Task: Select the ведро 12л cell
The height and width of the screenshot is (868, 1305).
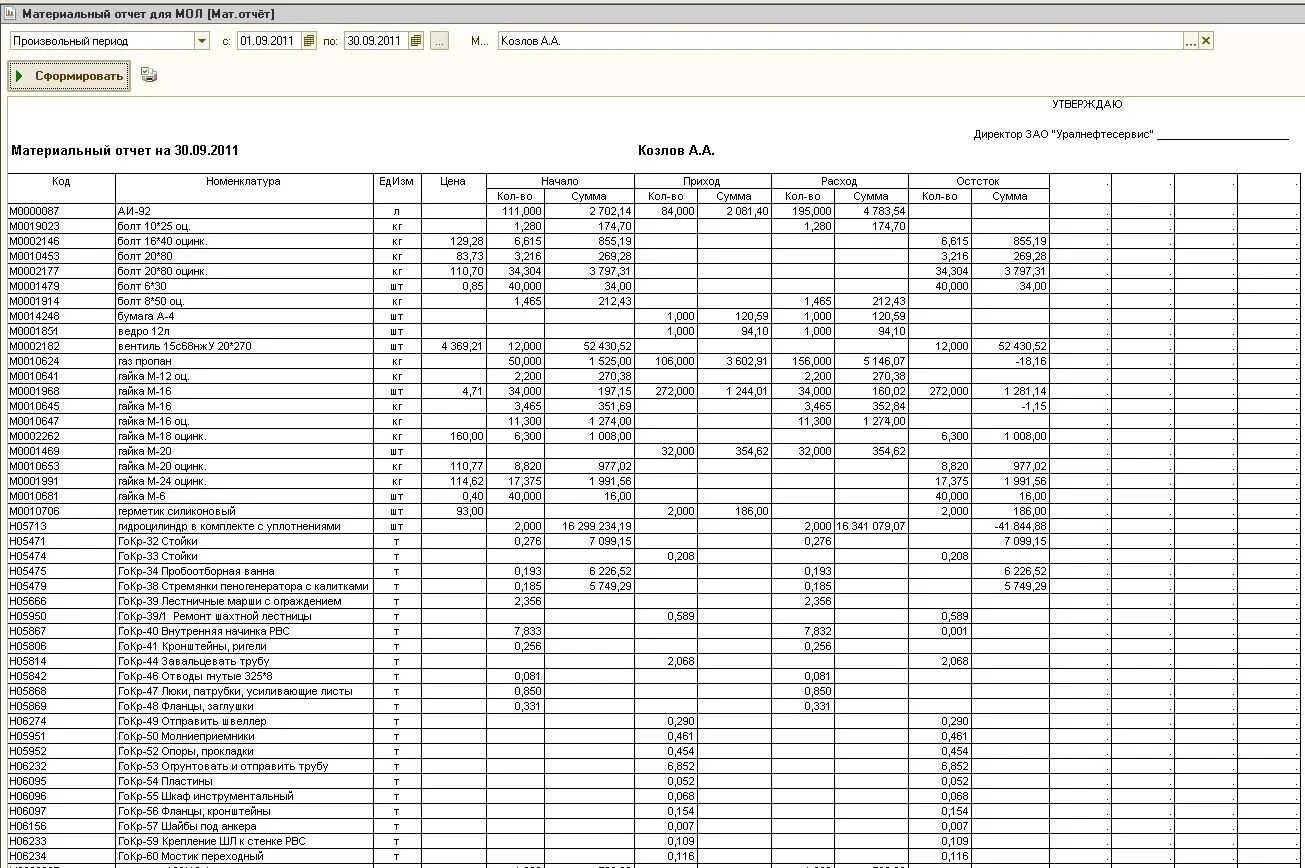Action: tap(244, 331)
